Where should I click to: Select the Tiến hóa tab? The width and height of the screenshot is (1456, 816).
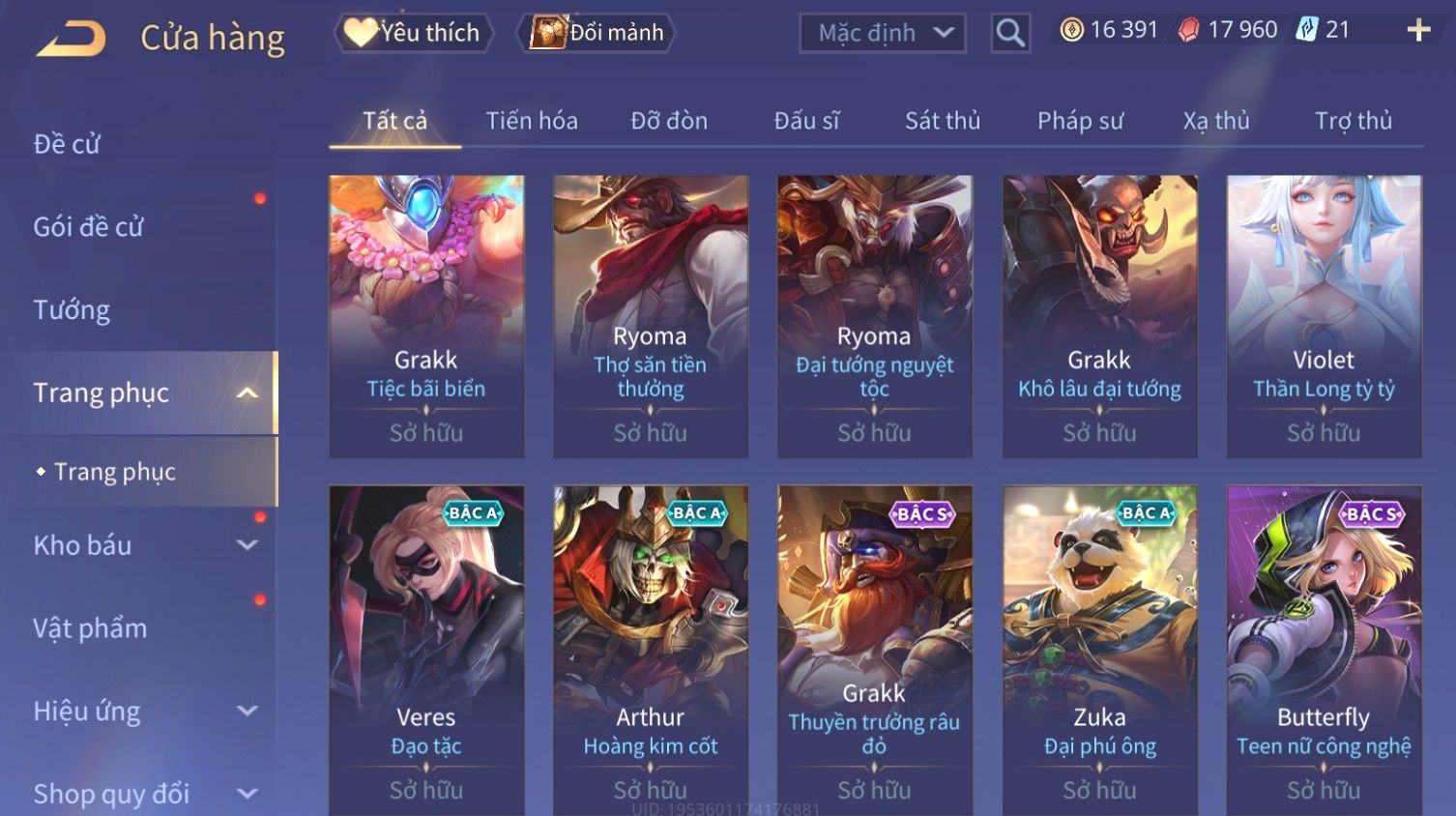point(532,121)
